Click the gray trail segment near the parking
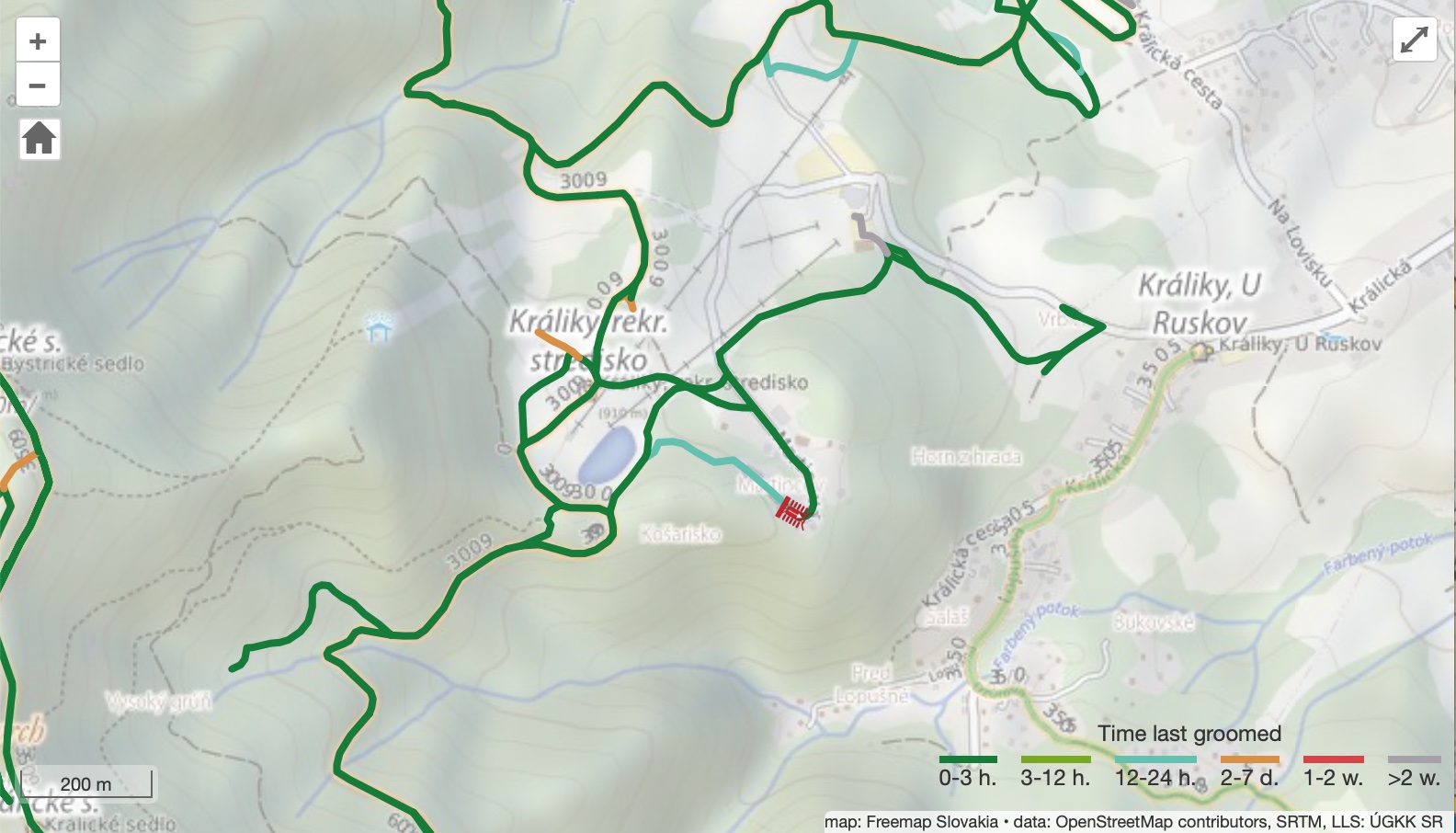Image resolution: width=1456 pixels, height=833 pixels. (x=870, y=234)
